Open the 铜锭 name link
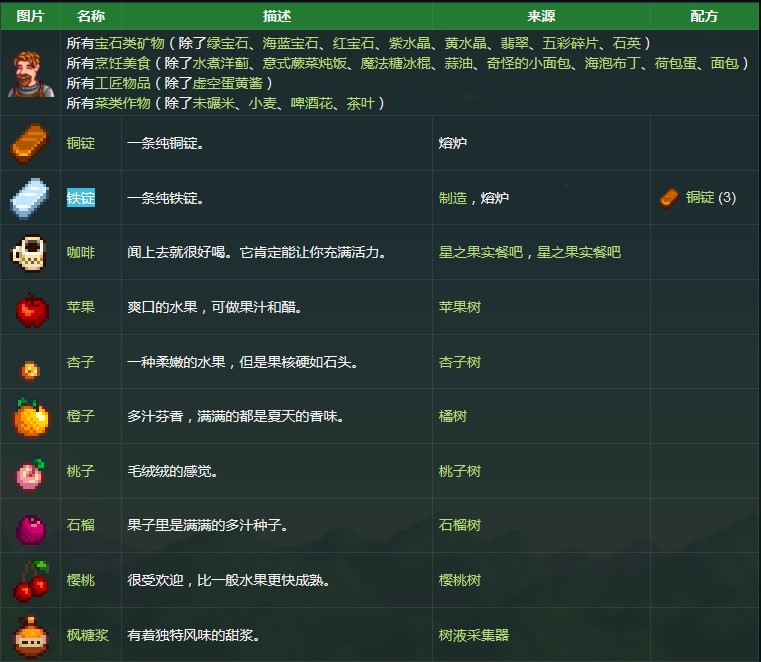This screenshot has width=761, height=662. [81, 143]
